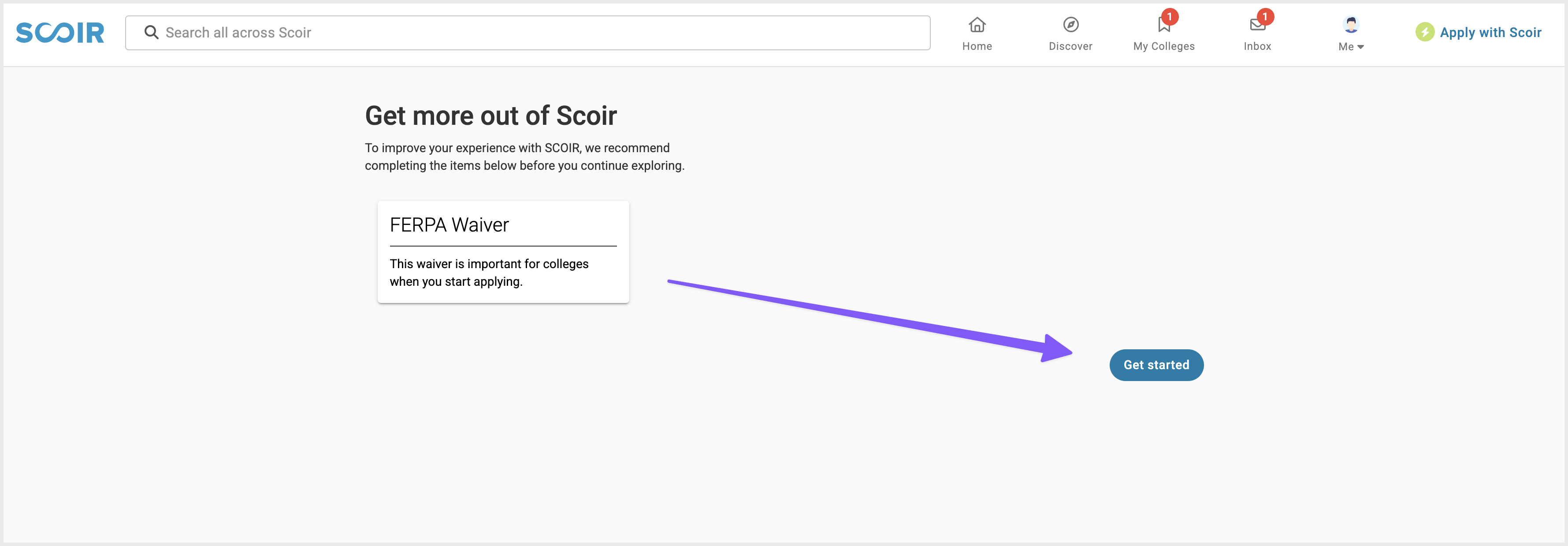Click the Scoir logo
This screenshot has width=1568, height=546.
pos(59,32)
